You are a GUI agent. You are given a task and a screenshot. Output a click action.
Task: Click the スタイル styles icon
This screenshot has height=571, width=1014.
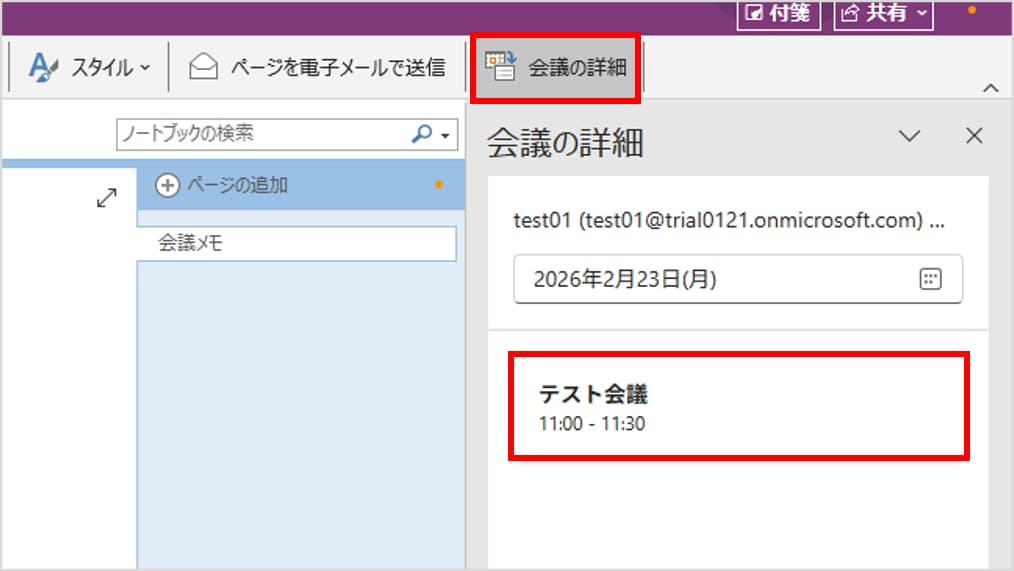[x=43, y=68]
